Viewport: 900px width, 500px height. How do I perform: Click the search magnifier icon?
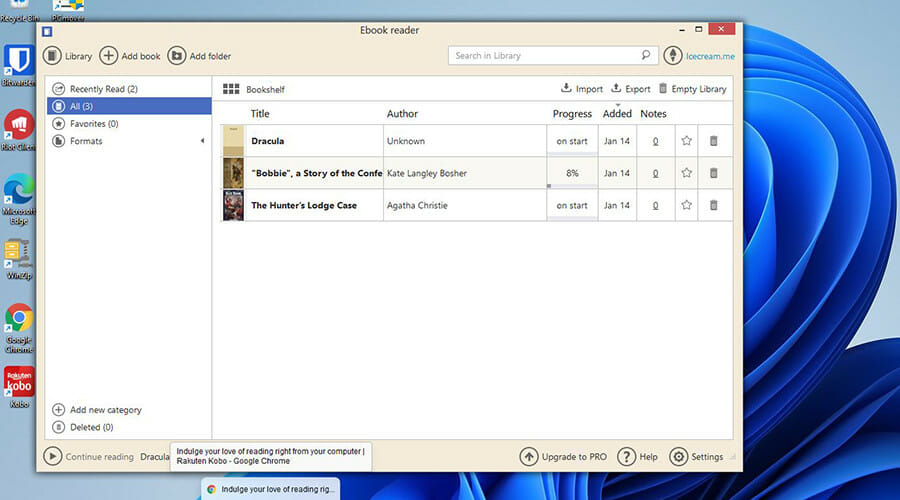646,55
